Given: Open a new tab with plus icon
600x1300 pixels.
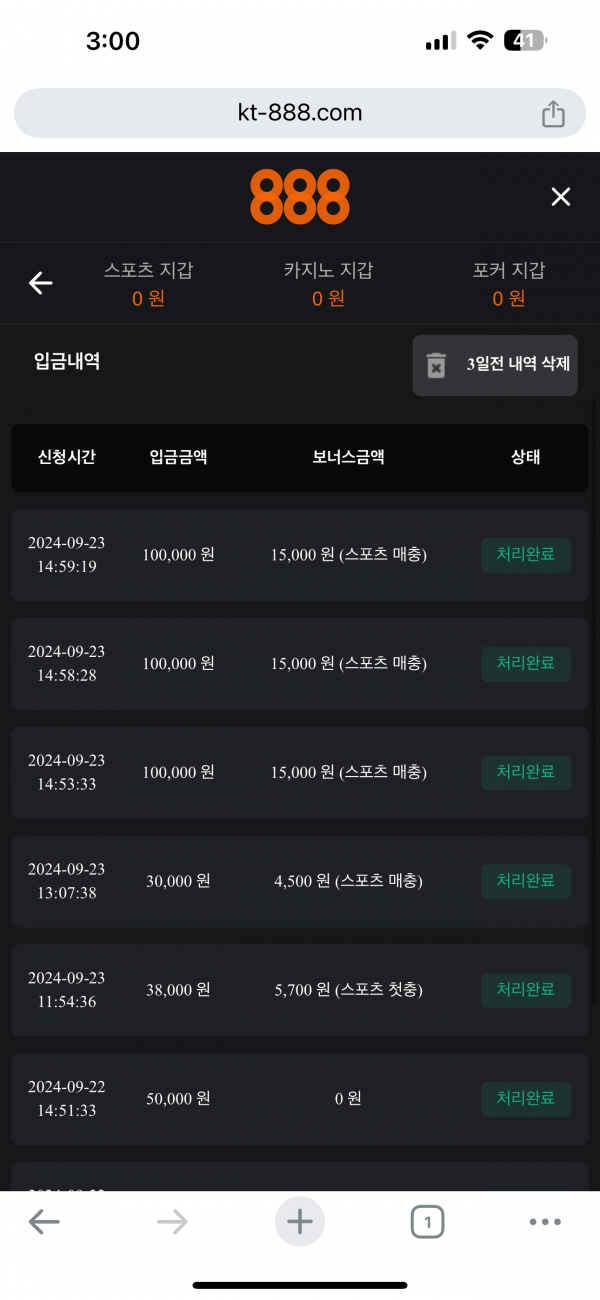Looking at the screenshot, I should [x=300, y=1221].
